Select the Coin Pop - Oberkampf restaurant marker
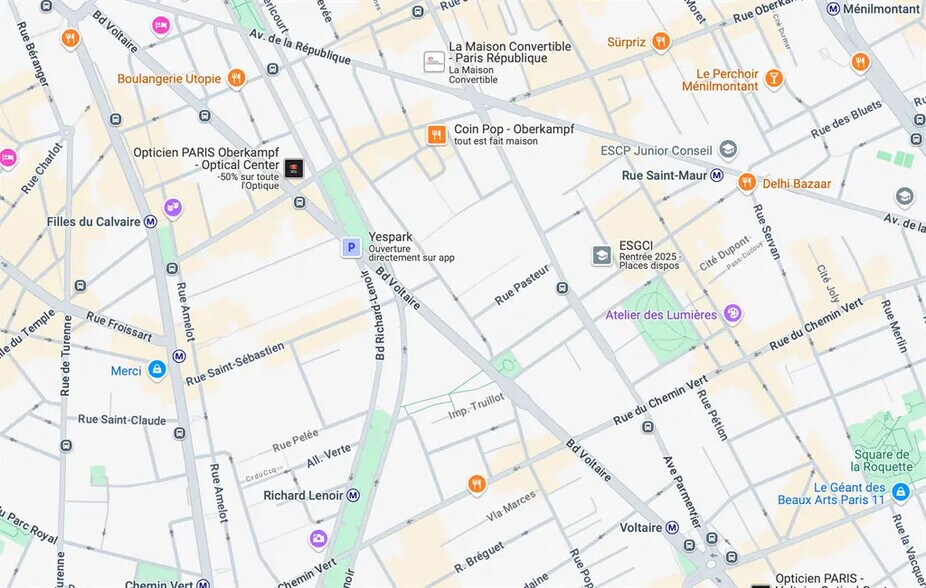 pos(436,135)
